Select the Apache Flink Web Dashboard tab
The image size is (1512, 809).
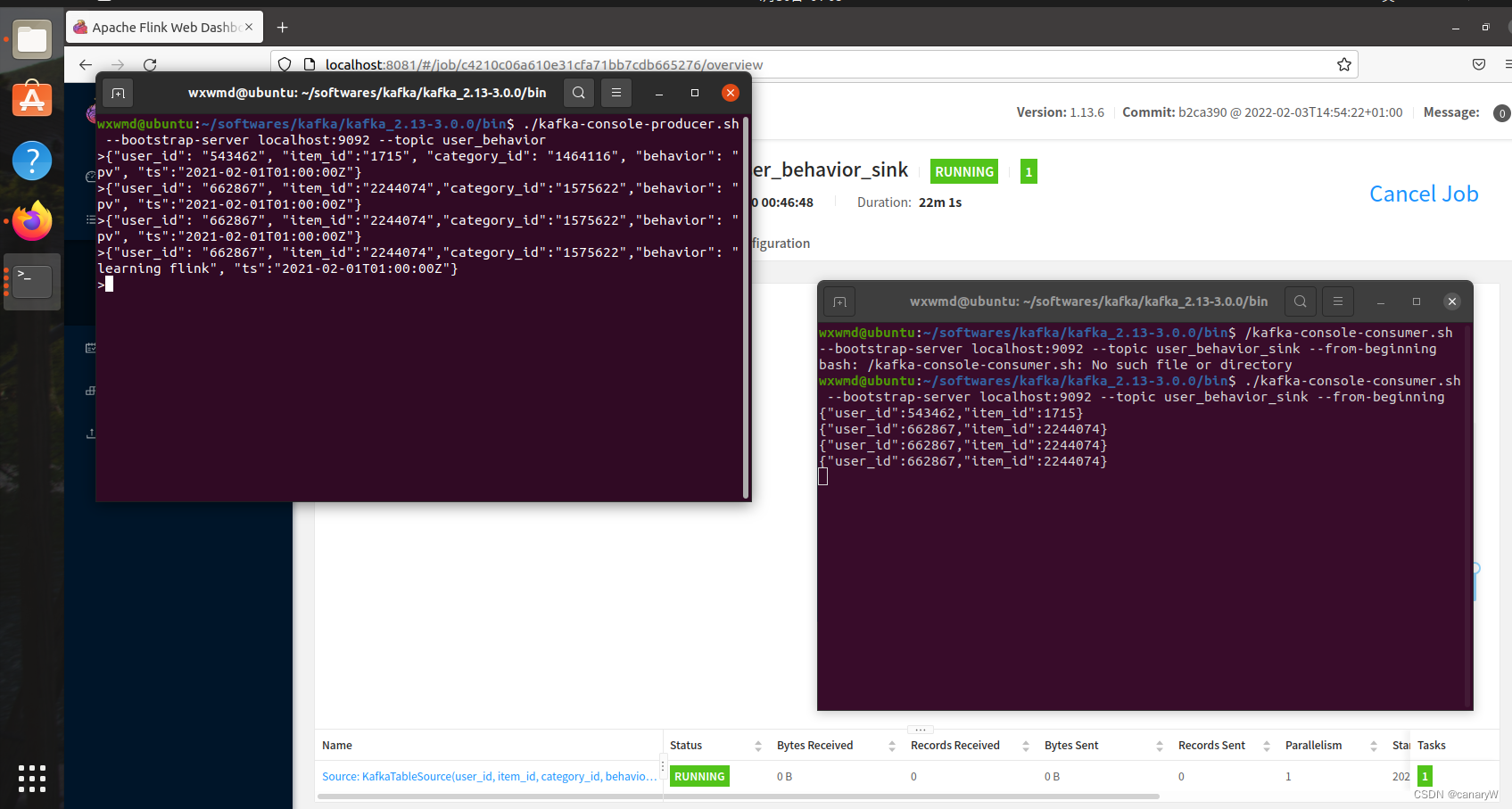164,28
